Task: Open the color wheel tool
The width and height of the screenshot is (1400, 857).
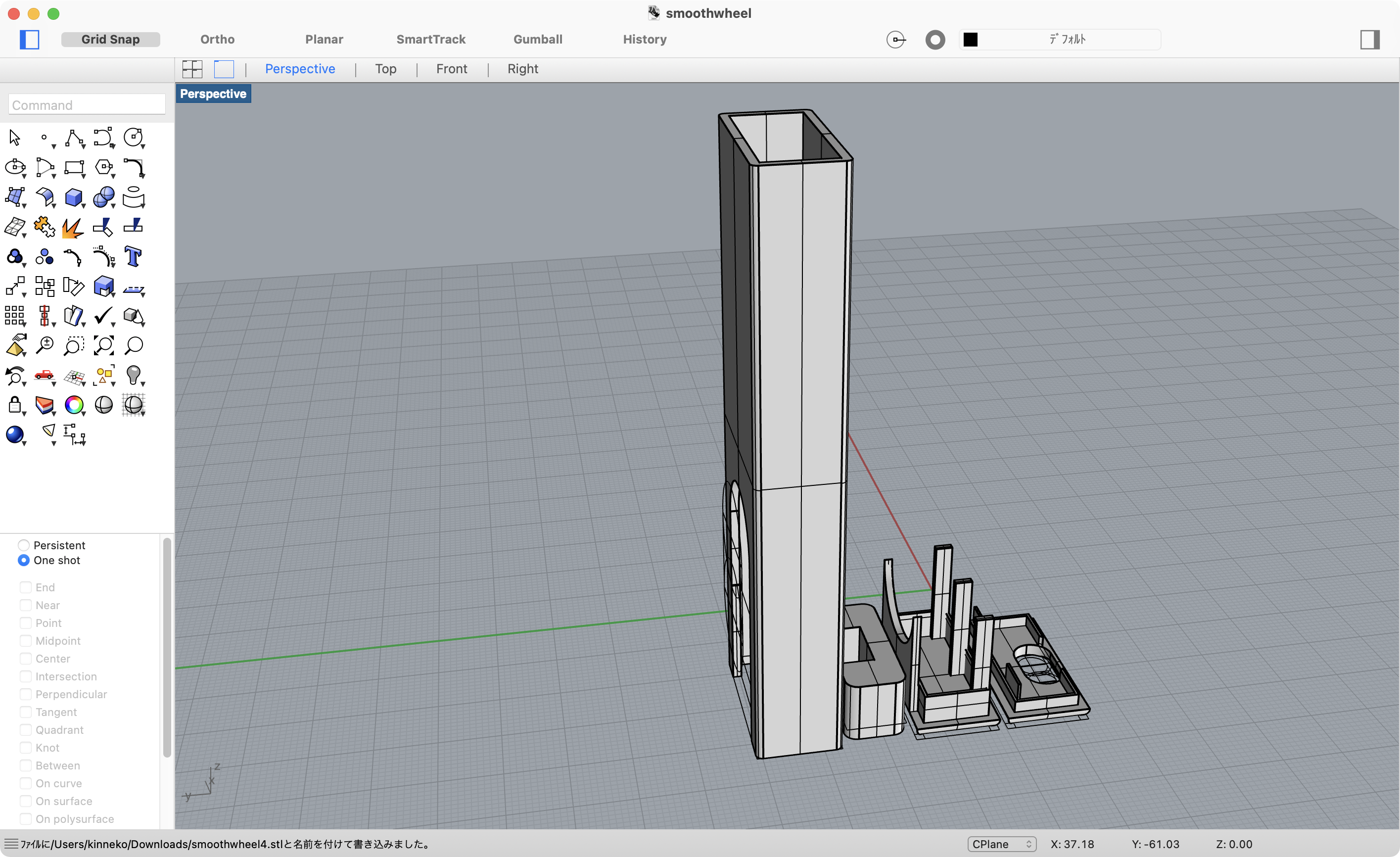Action: 74,404
